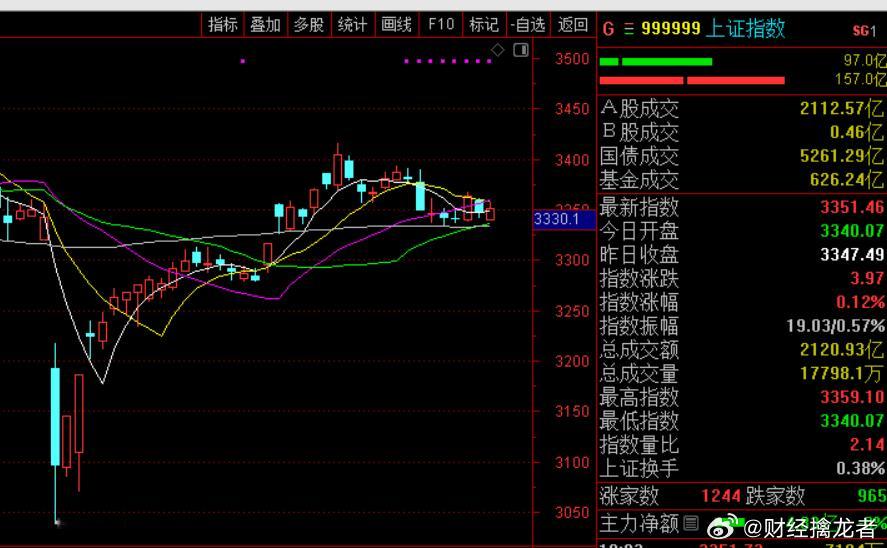Click the 3450 price axis label
This screenshot has width=887, height=548.
click(x=572, y=109)
